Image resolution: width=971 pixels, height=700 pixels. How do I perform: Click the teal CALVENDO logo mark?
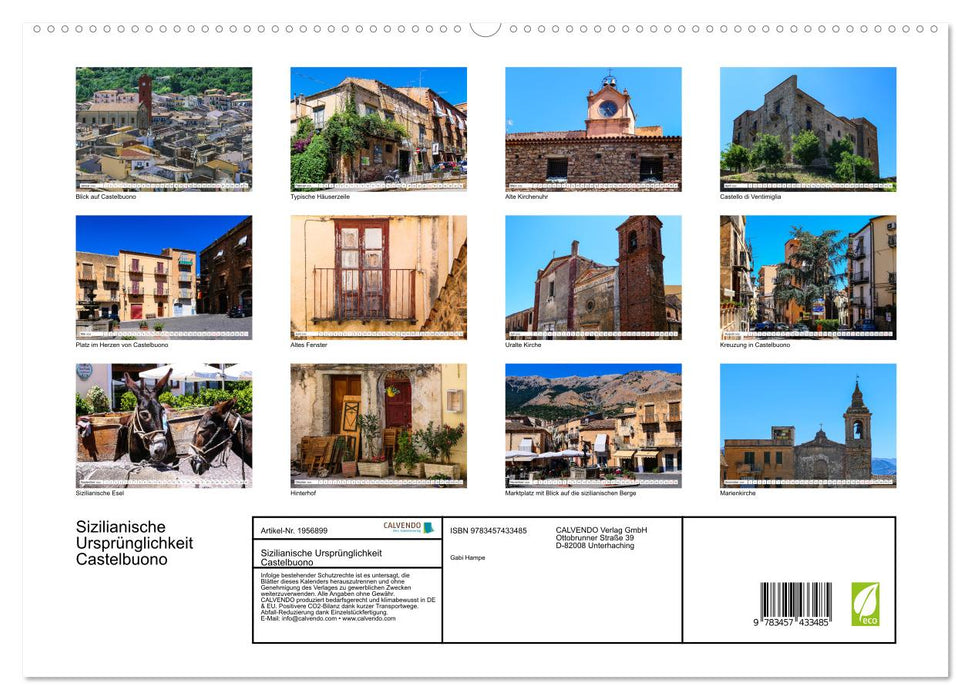point(429,527)
